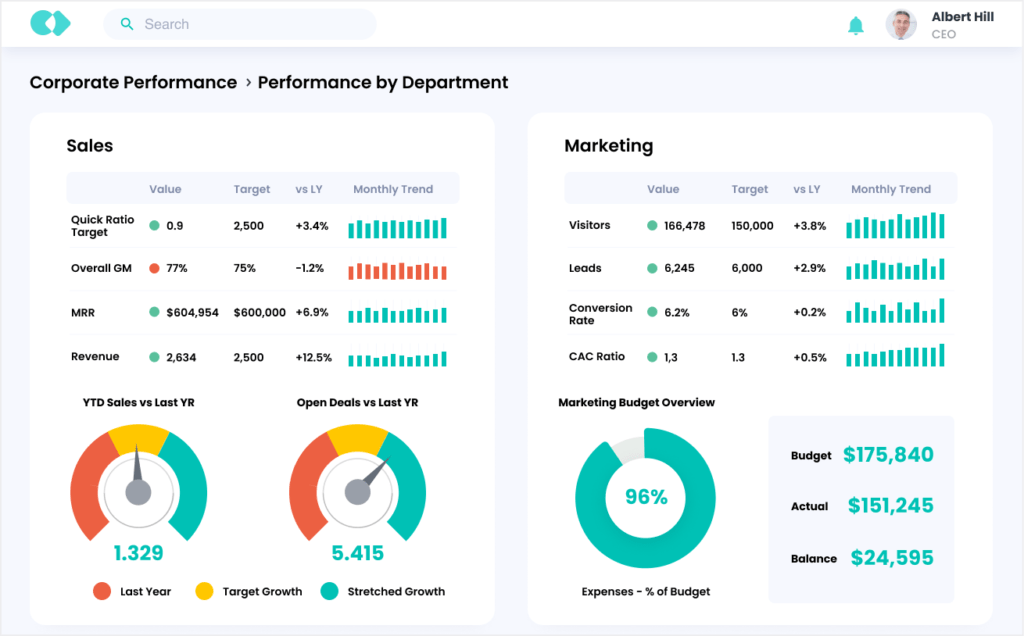Click the search magnifier icon
The width and height of the screenshot is (1024, 636).
(x=127, y=23)
